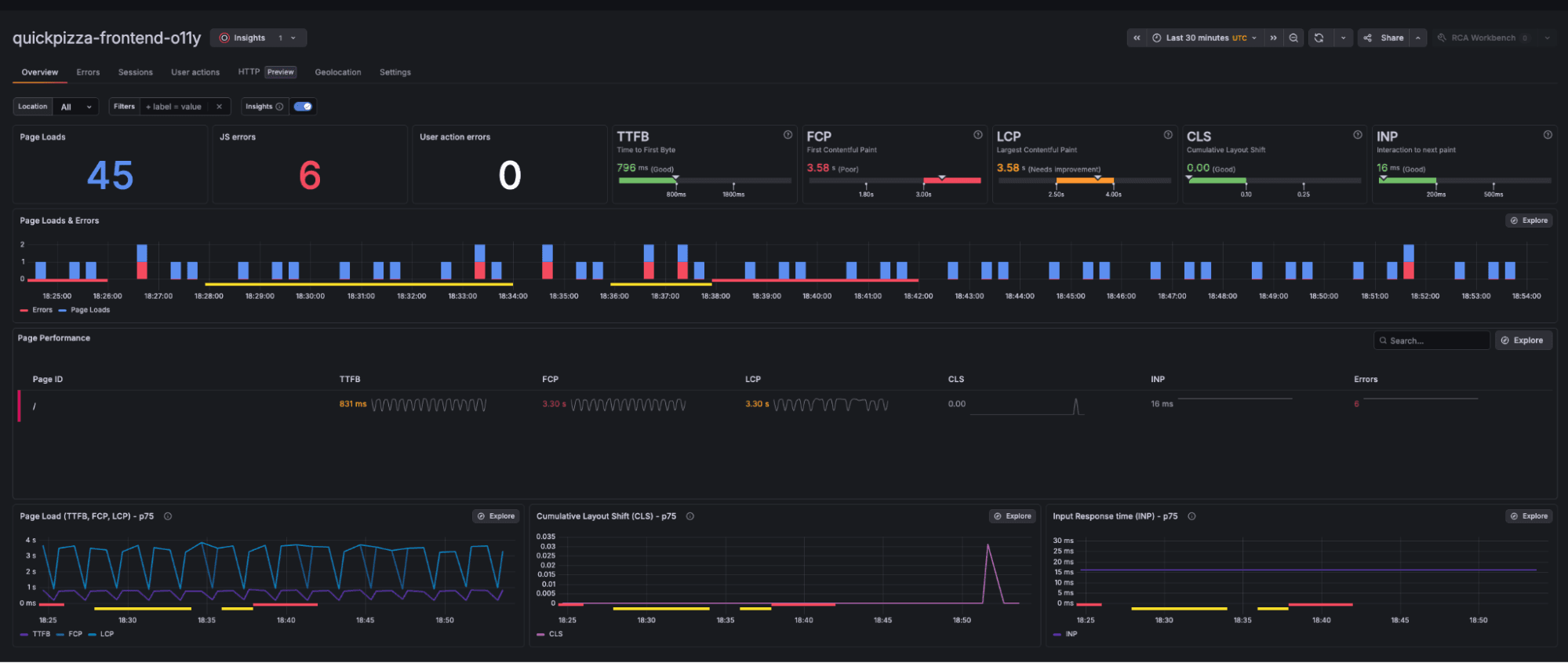
Task: Open the Location All dropdown
Action: [77, 107]
